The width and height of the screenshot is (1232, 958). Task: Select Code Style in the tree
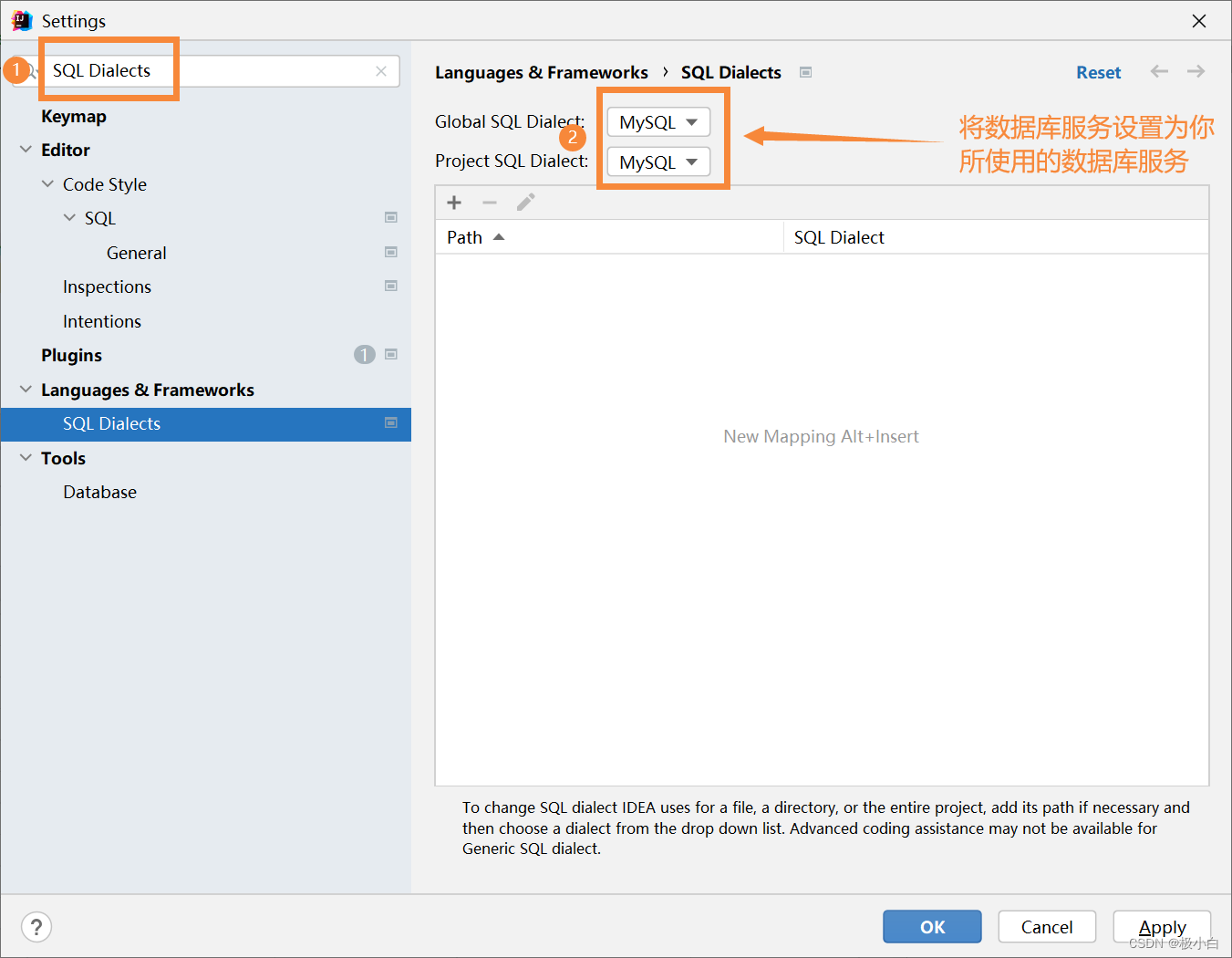tap(105, 184)
